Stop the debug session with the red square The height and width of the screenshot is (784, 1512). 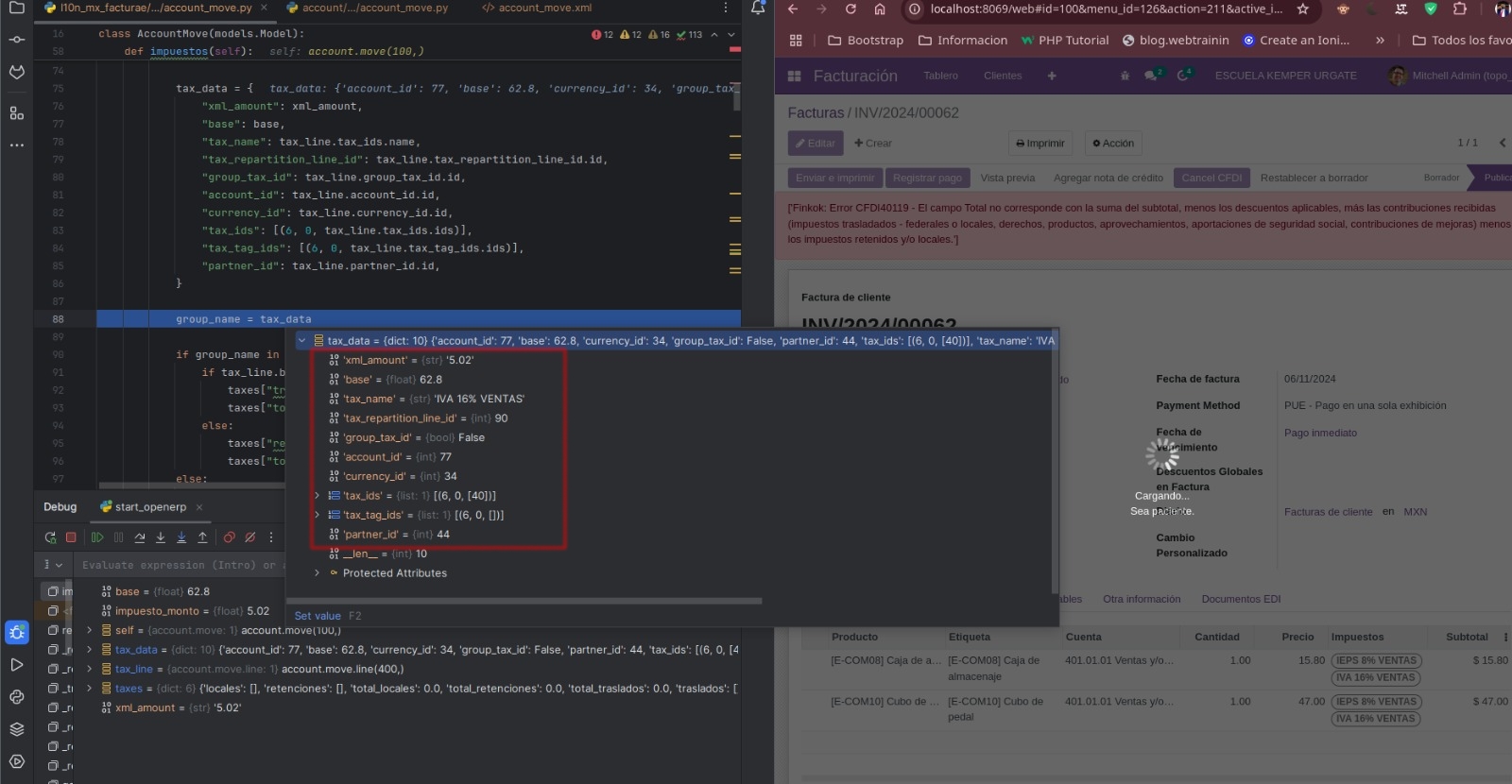click(71, 537)
